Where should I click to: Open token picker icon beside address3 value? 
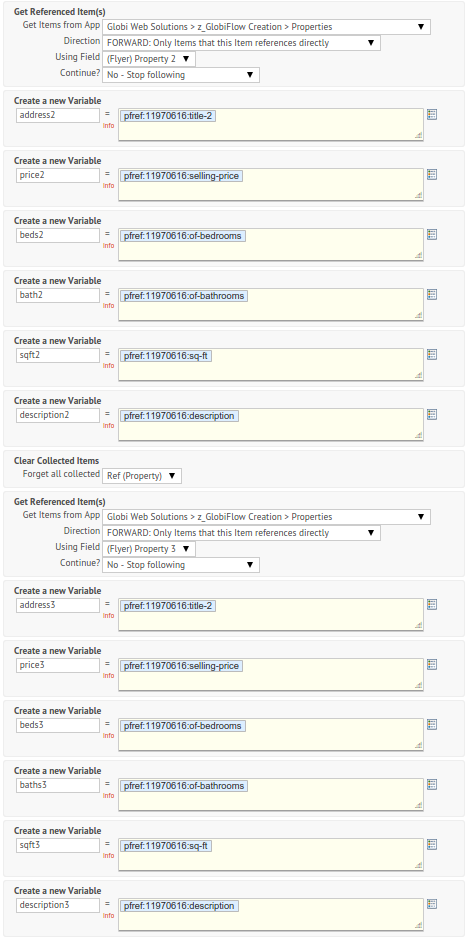coord(431,604)
